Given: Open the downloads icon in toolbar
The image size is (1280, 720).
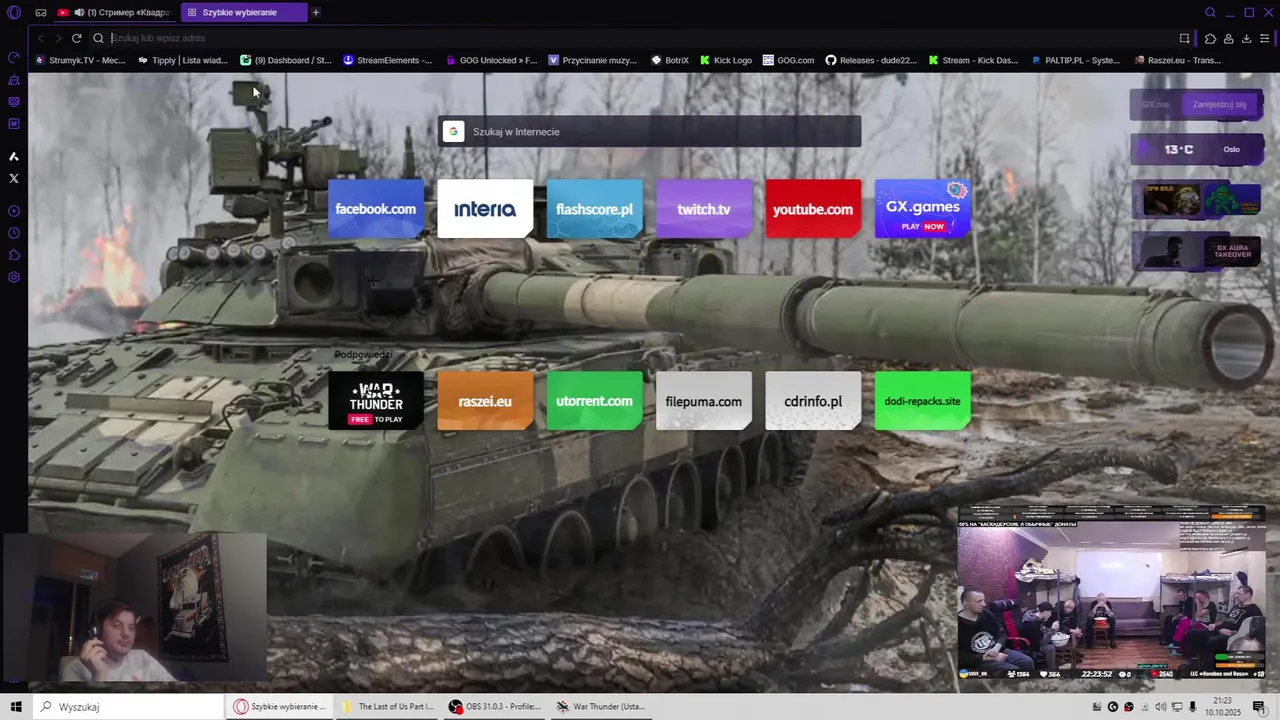Looking at the screenshot, I should (1246, 38).
